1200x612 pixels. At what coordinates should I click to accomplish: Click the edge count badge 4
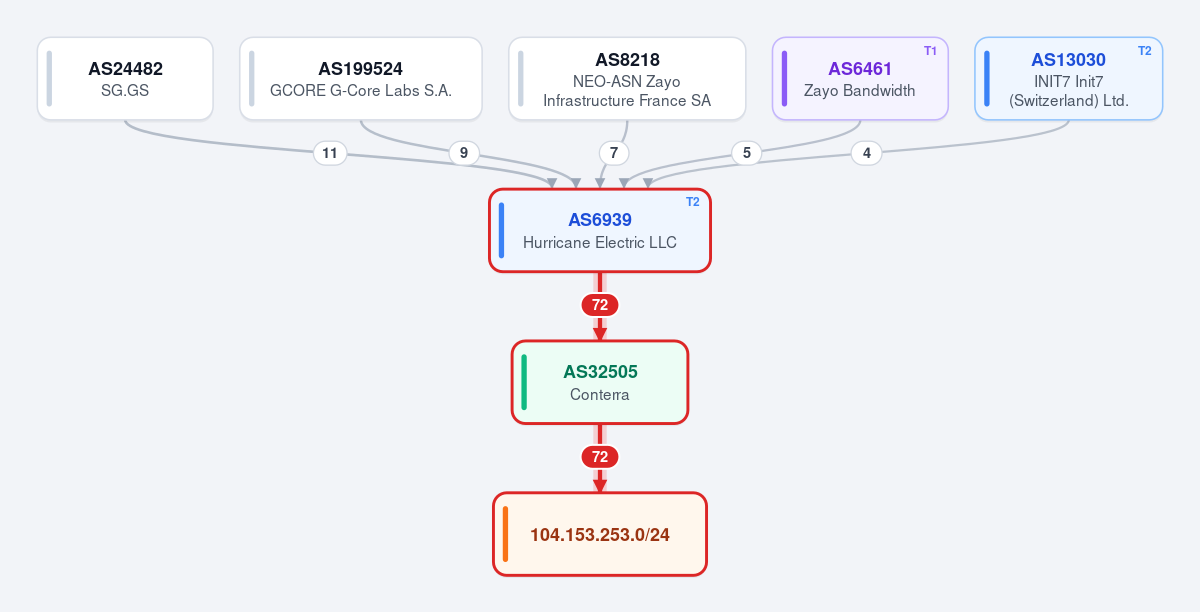866,153
